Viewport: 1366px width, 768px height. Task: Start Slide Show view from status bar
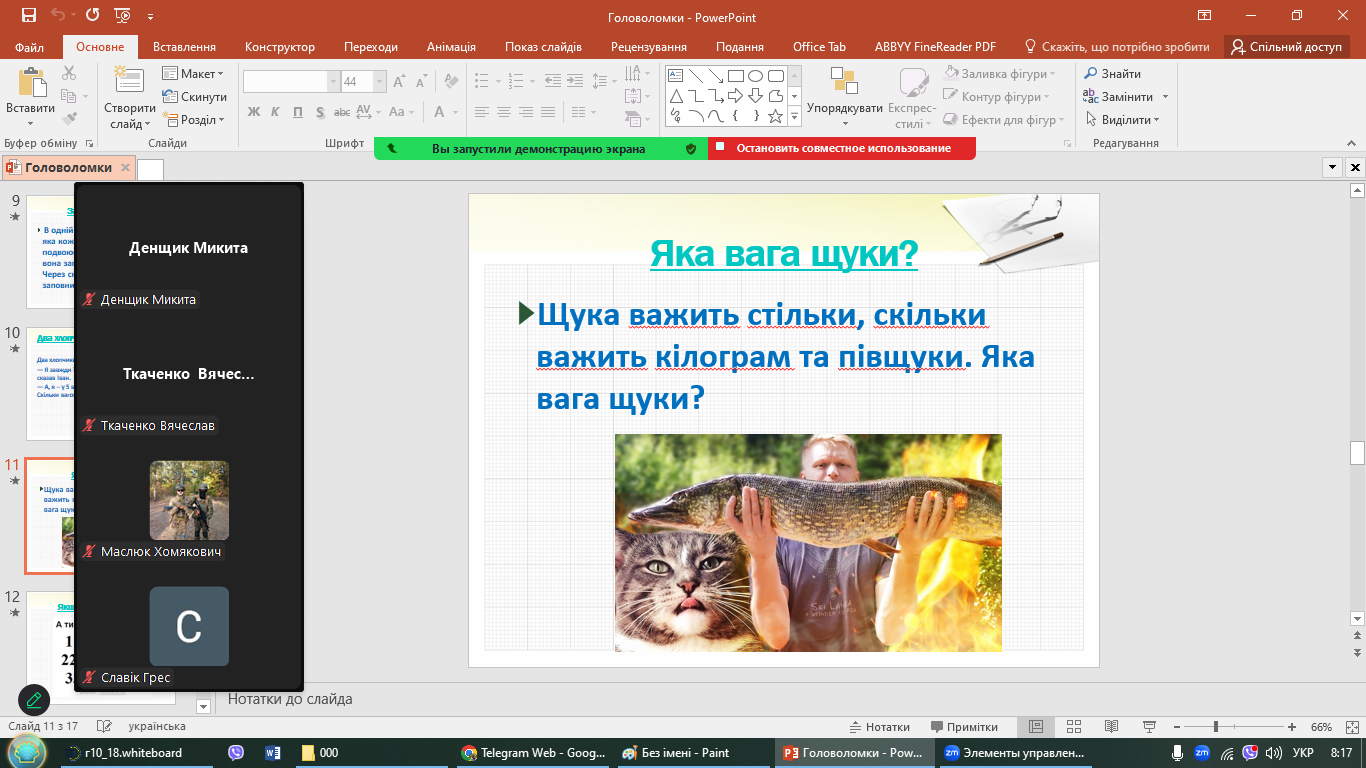click(x=1148, y=727)
